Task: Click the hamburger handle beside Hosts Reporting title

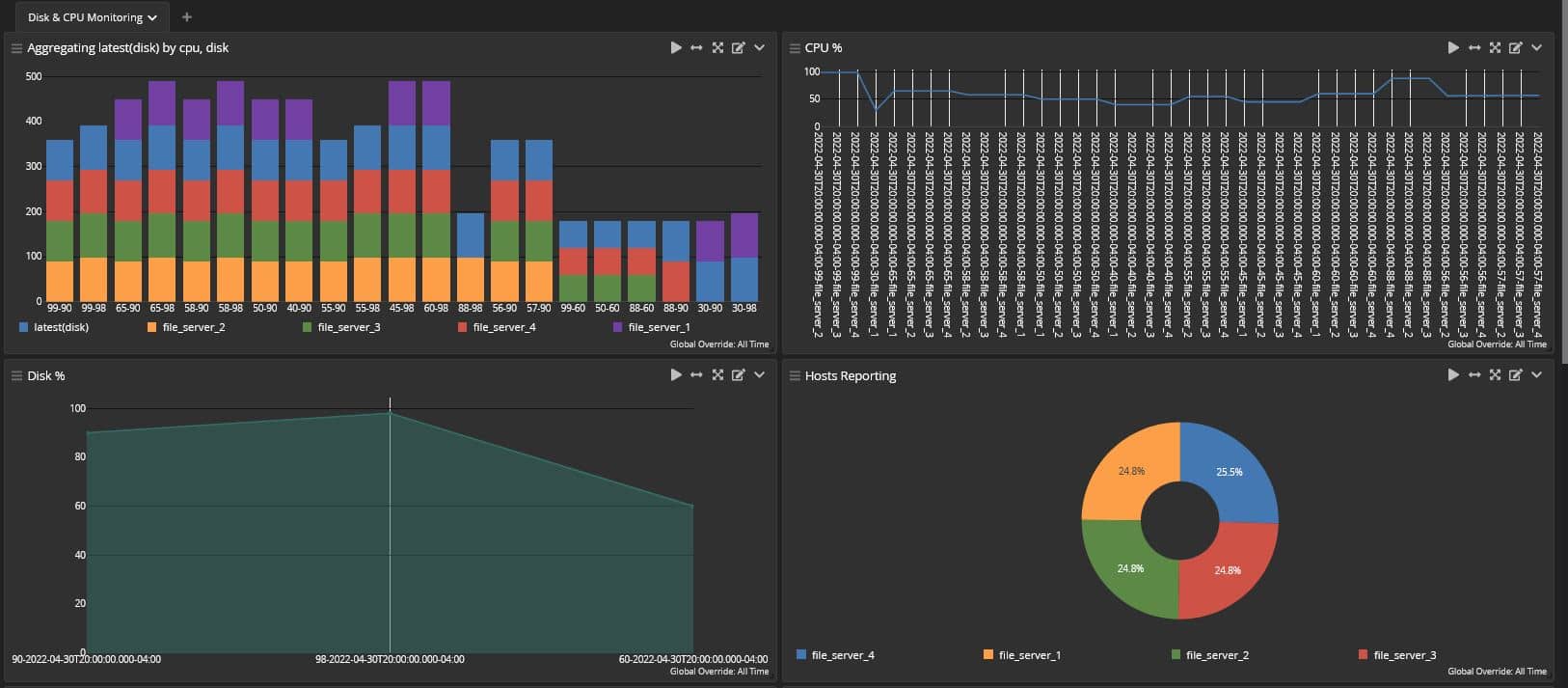Action: 794,375
